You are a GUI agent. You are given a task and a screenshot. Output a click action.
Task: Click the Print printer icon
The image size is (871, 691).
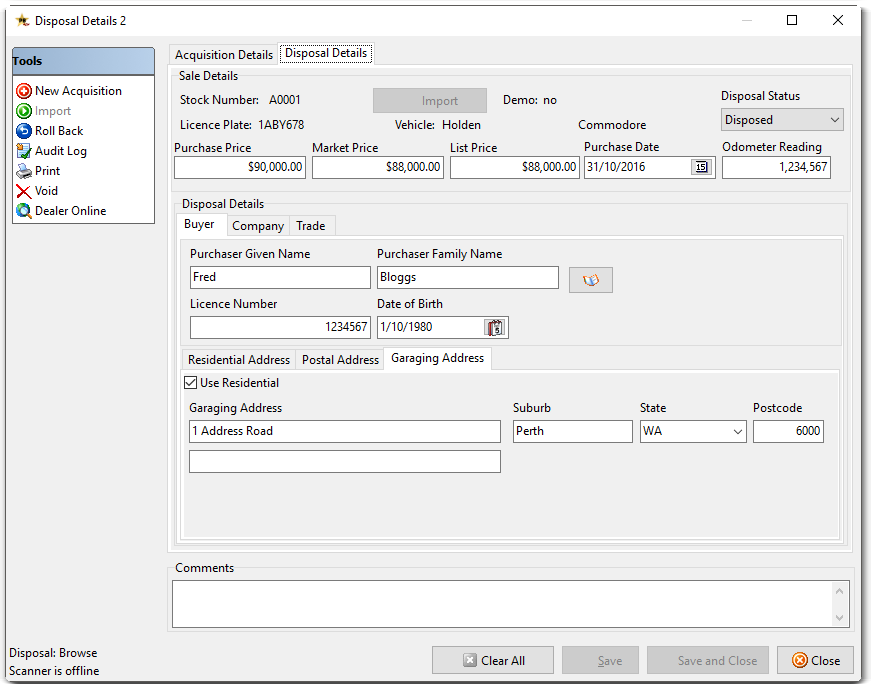tap(24, 171)
